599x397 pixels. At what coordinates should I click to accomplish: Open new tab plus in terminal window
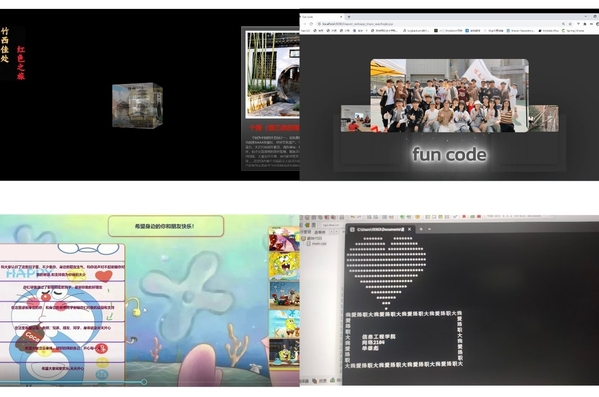point(421,229)
